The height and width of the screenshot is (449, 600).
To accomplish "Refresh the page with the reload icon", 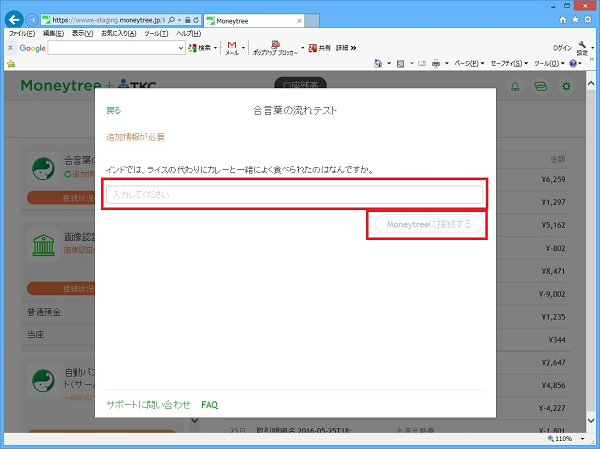I will pos(196,20).
